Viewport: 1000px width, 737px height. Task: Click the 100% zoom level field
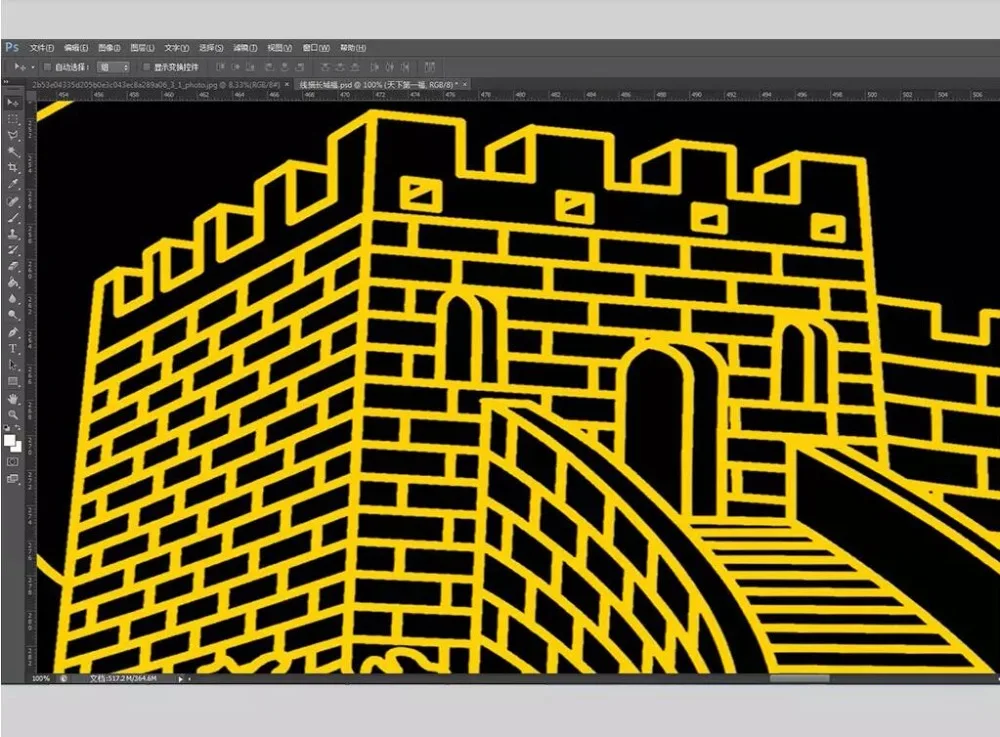(41, 678)
